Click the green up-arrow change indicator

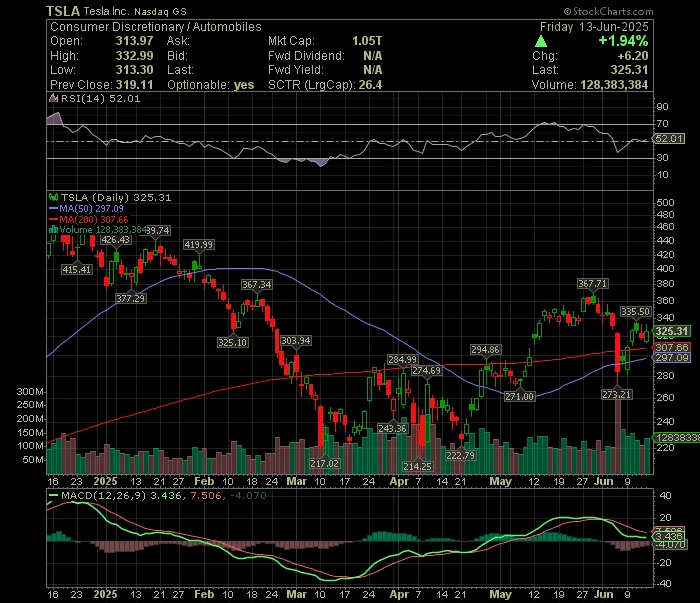coord(541,42)
